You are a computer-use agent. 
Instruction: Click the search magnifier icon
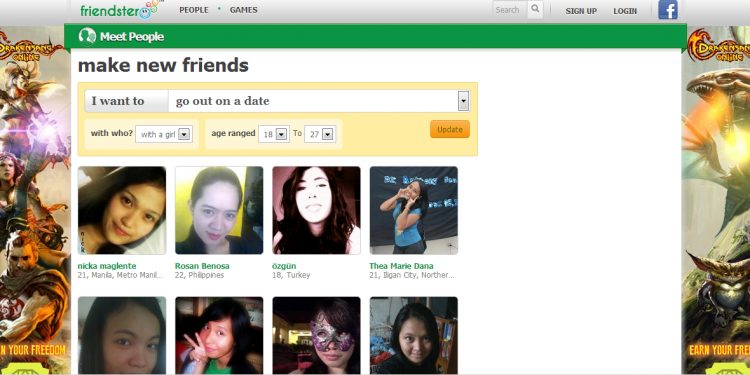pos(535,9)
